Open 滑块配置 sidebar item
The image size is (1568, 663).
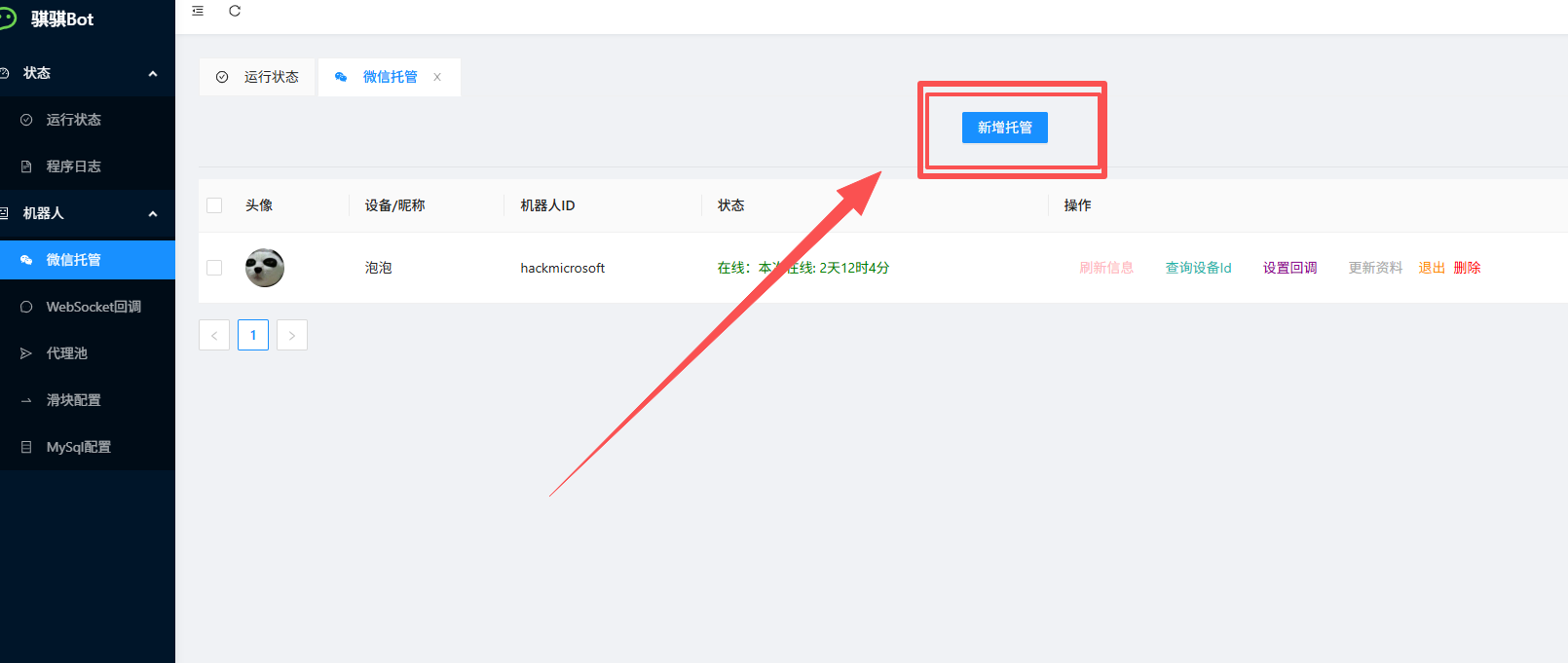click(74, 400)
